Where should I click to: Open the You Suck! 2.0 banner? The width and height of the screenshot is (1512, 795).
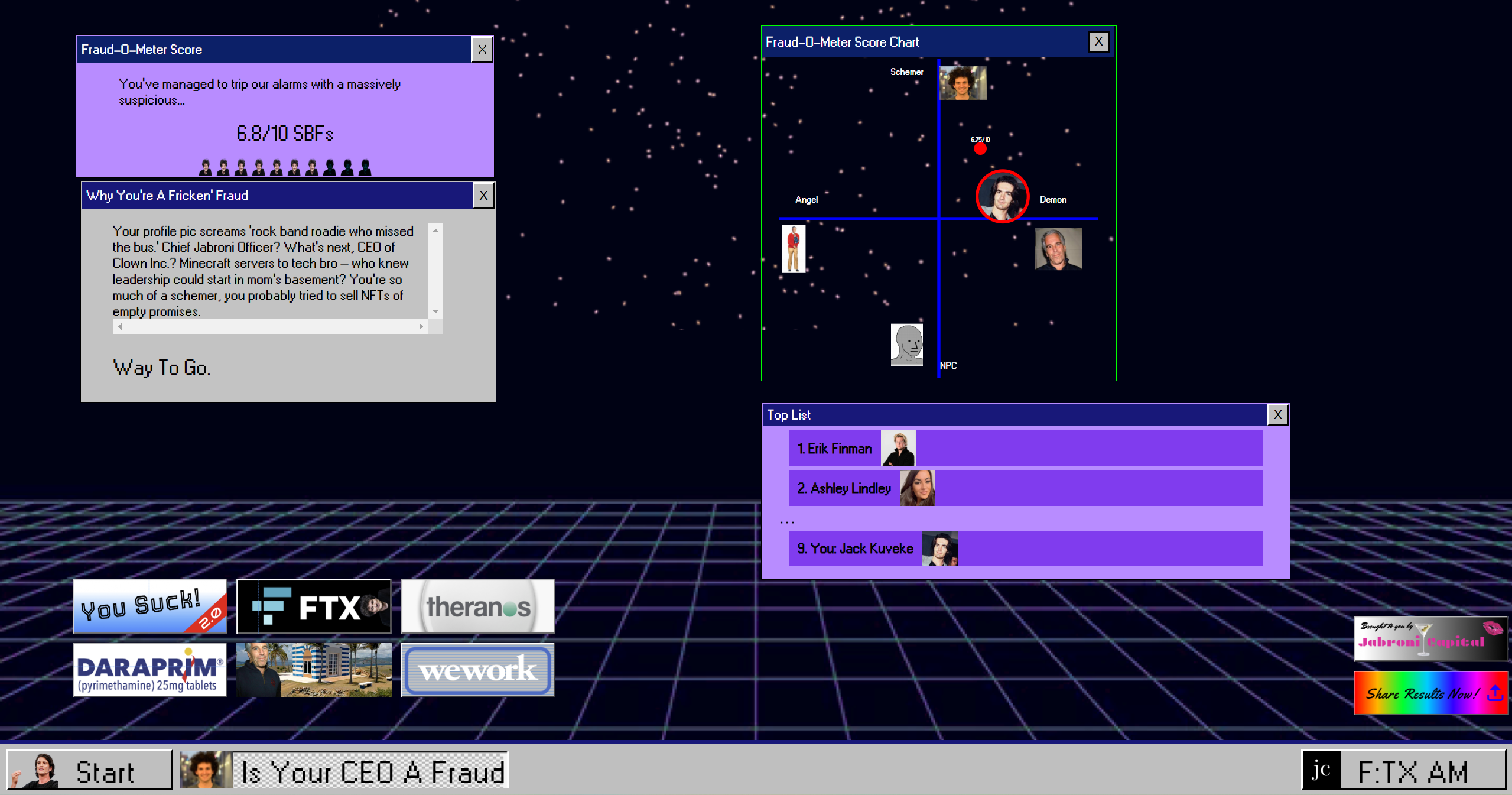pos(149,606)
